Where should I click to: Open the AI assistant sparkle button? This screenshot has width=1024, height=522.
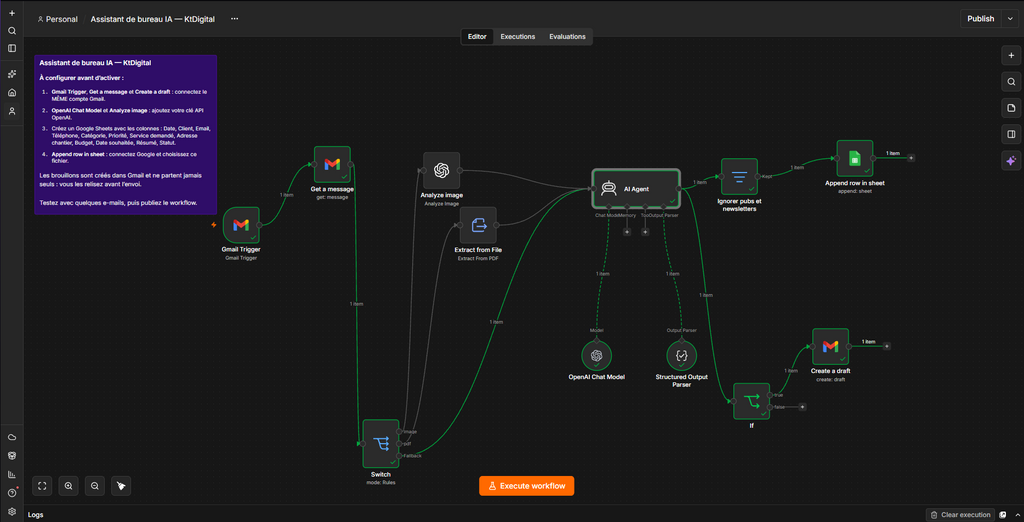[1011, 160]
